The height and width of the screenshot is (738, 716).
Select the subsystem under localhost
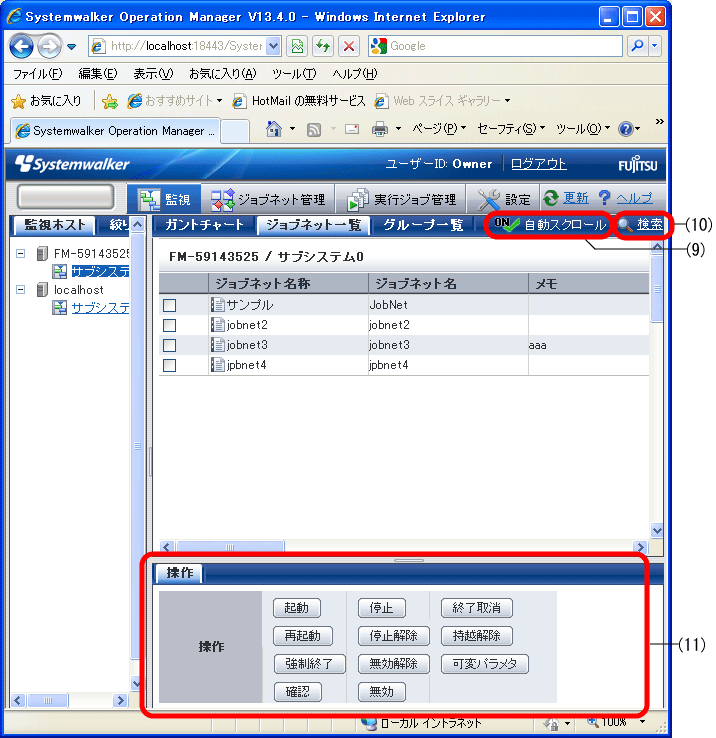tap(100, 308)
